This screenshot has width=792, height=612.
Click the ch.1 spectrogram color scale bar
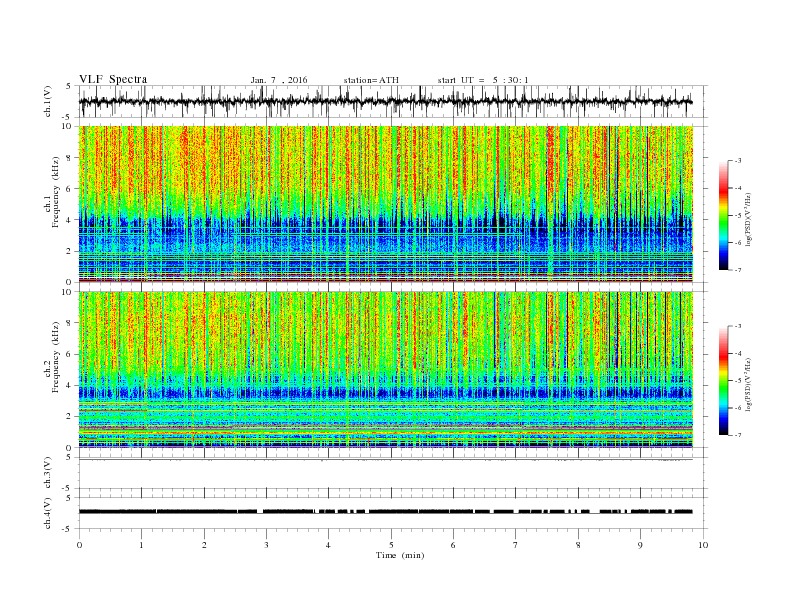point(723,215)
